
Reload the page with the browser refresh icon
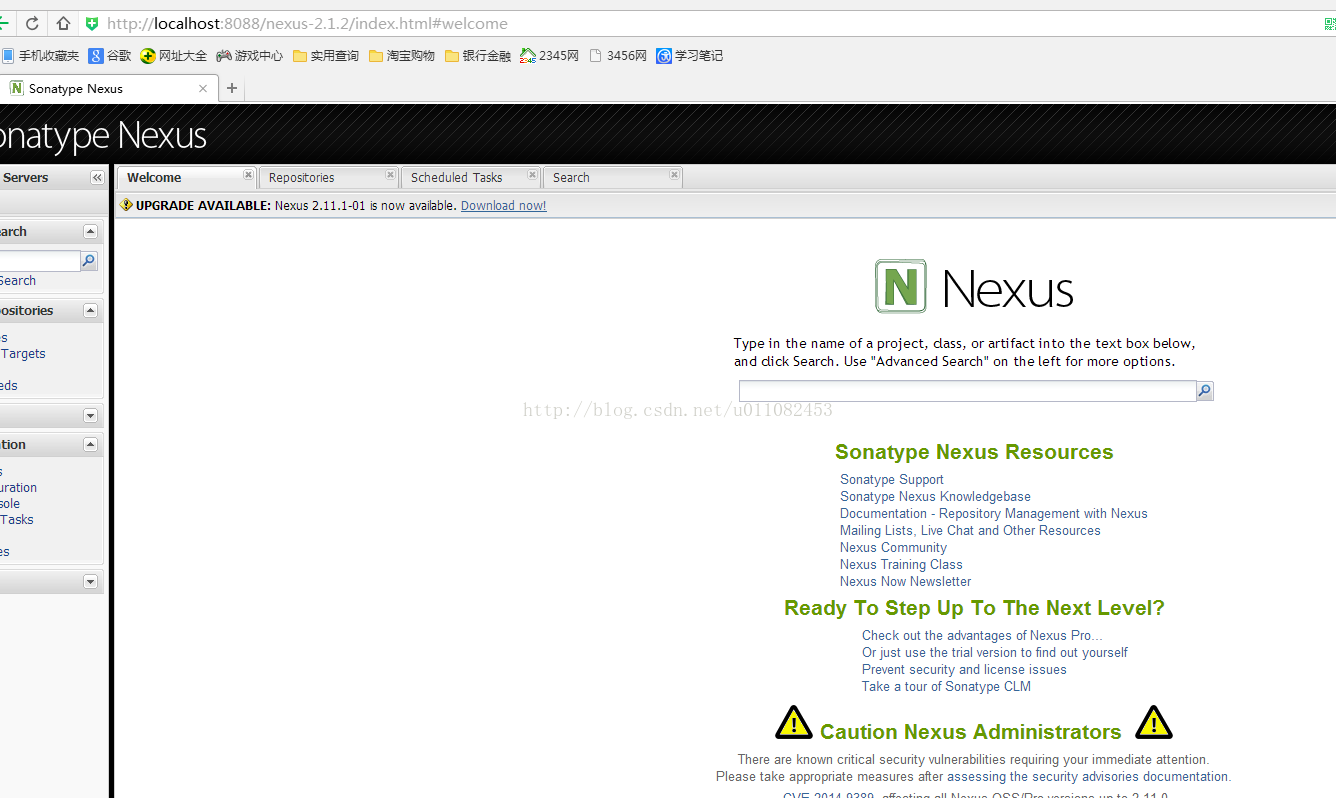(x=33, y=23)
